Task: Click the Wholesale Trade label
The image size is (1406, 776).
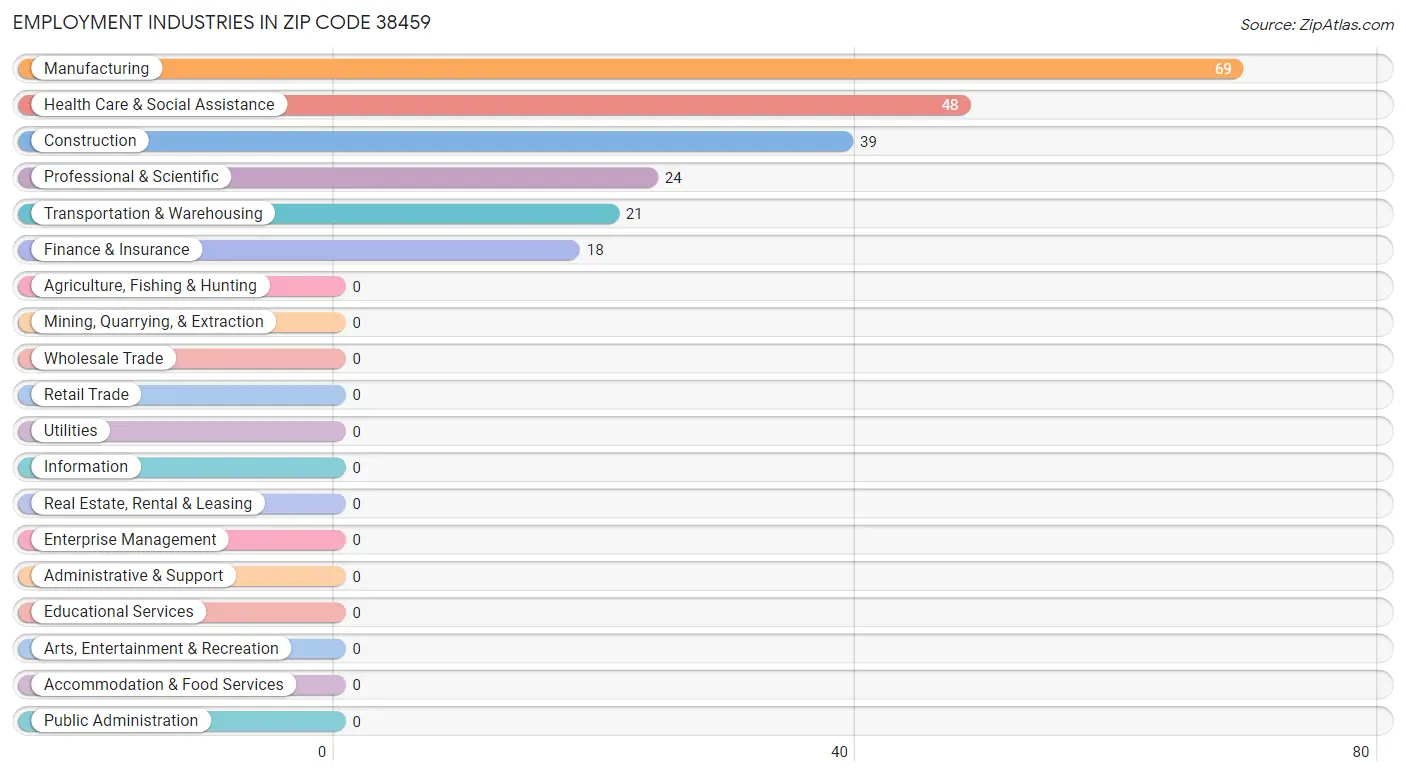Action: [x=103, y=359]
